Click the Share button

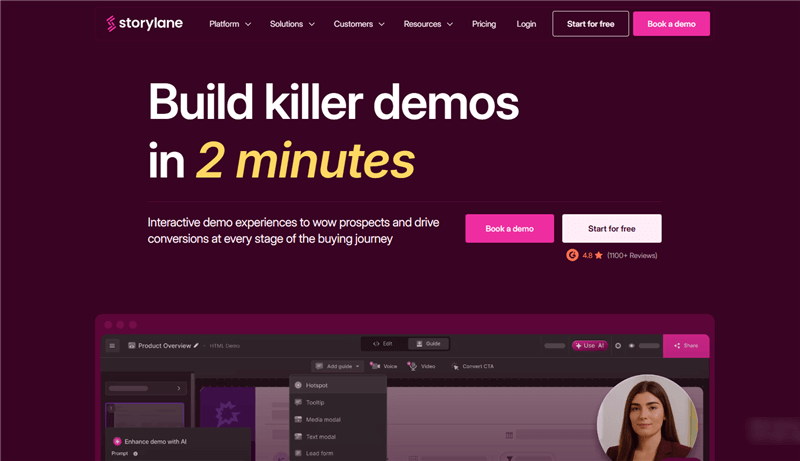point(686,346)
